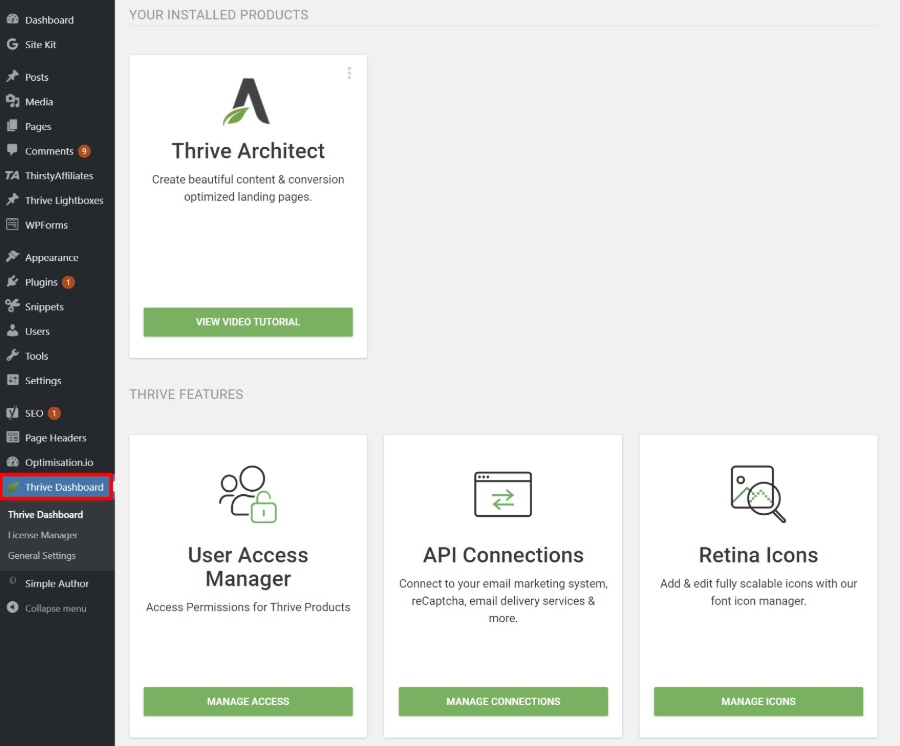Viewport: 900px width, 746px height.
Task: Click the Plugins plug icon
Action: [x=13, y=282]
